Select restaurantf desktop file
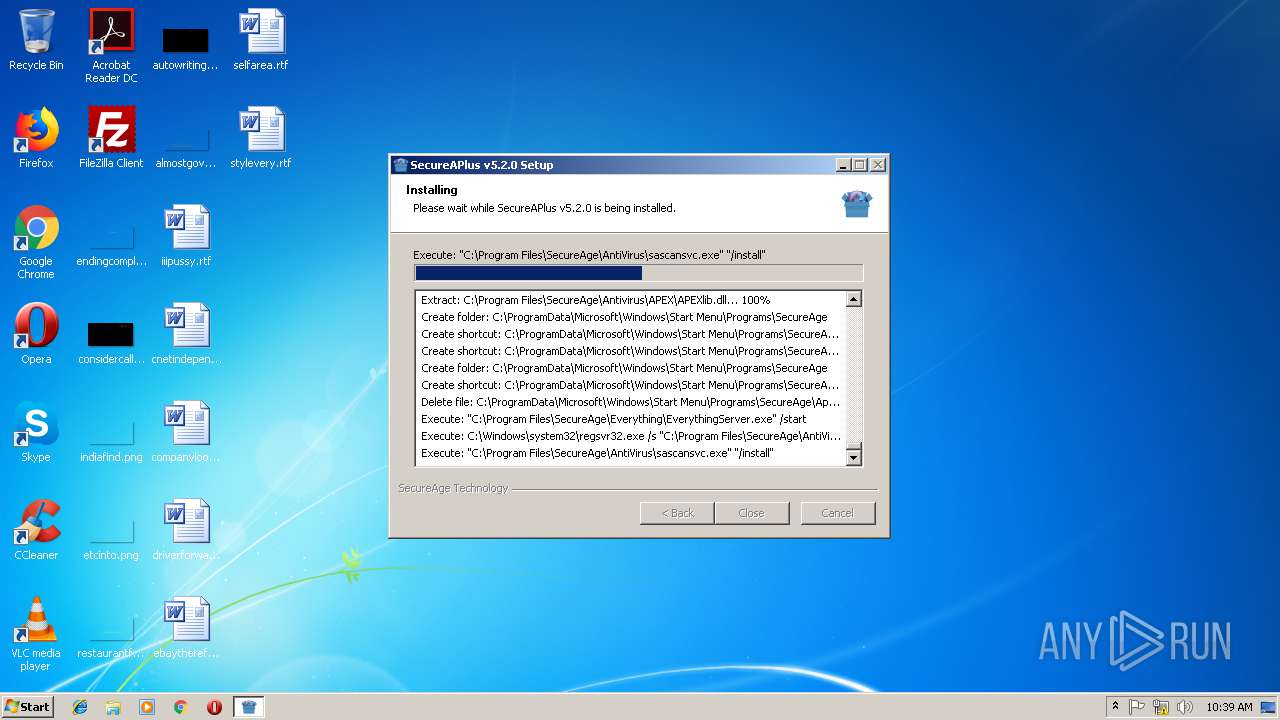 pyautogui.click(x=111, y=634)
